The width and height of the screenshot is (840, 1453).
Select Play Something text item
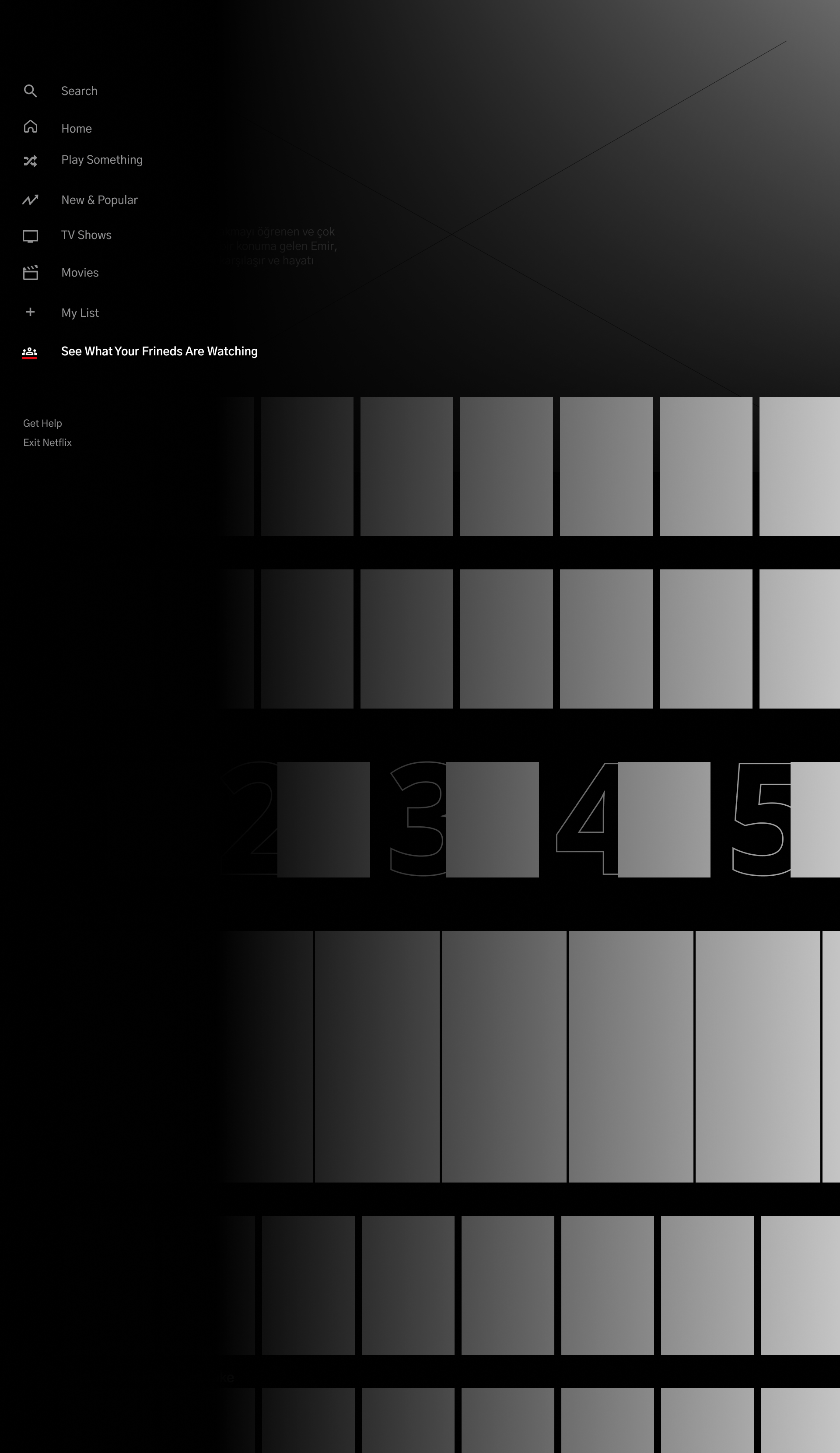[101, 160]
